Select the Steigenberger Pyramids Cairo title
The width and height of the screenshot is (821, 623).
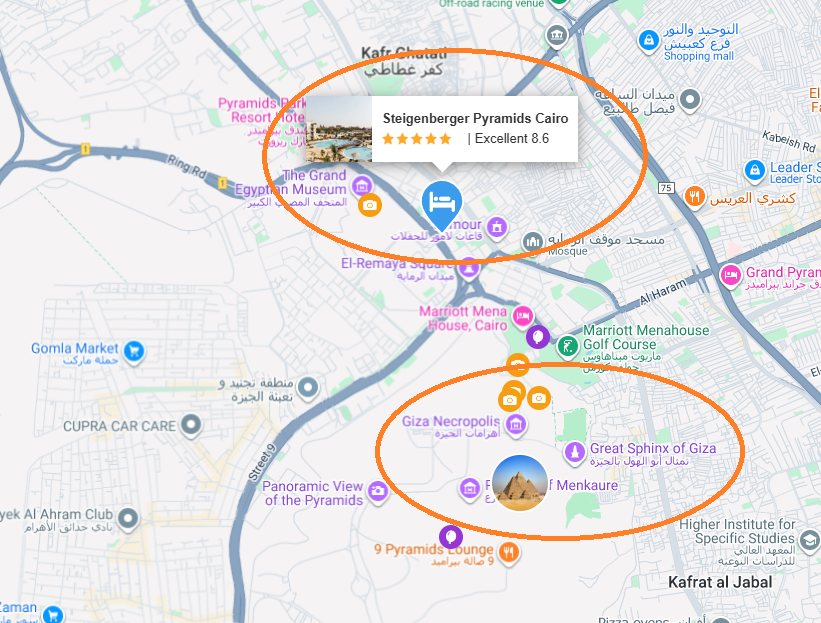click(x=475, y=118)
